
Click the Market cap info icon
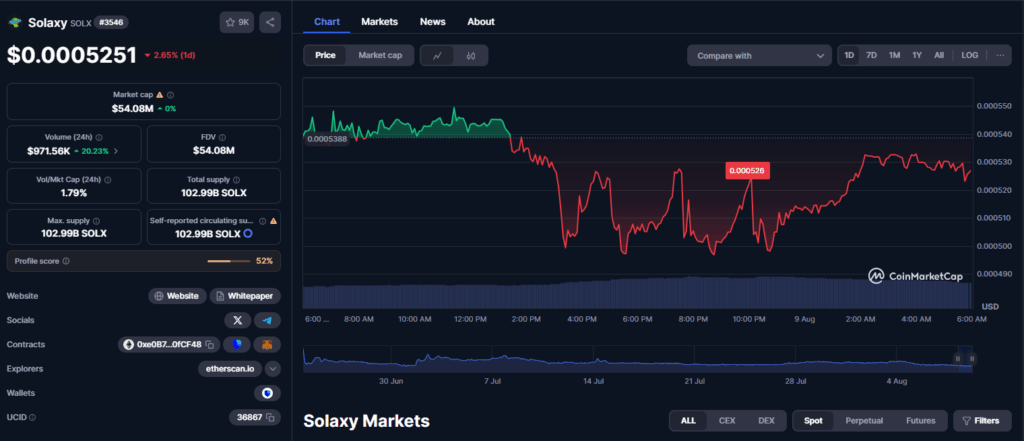[x=170, y=95]
